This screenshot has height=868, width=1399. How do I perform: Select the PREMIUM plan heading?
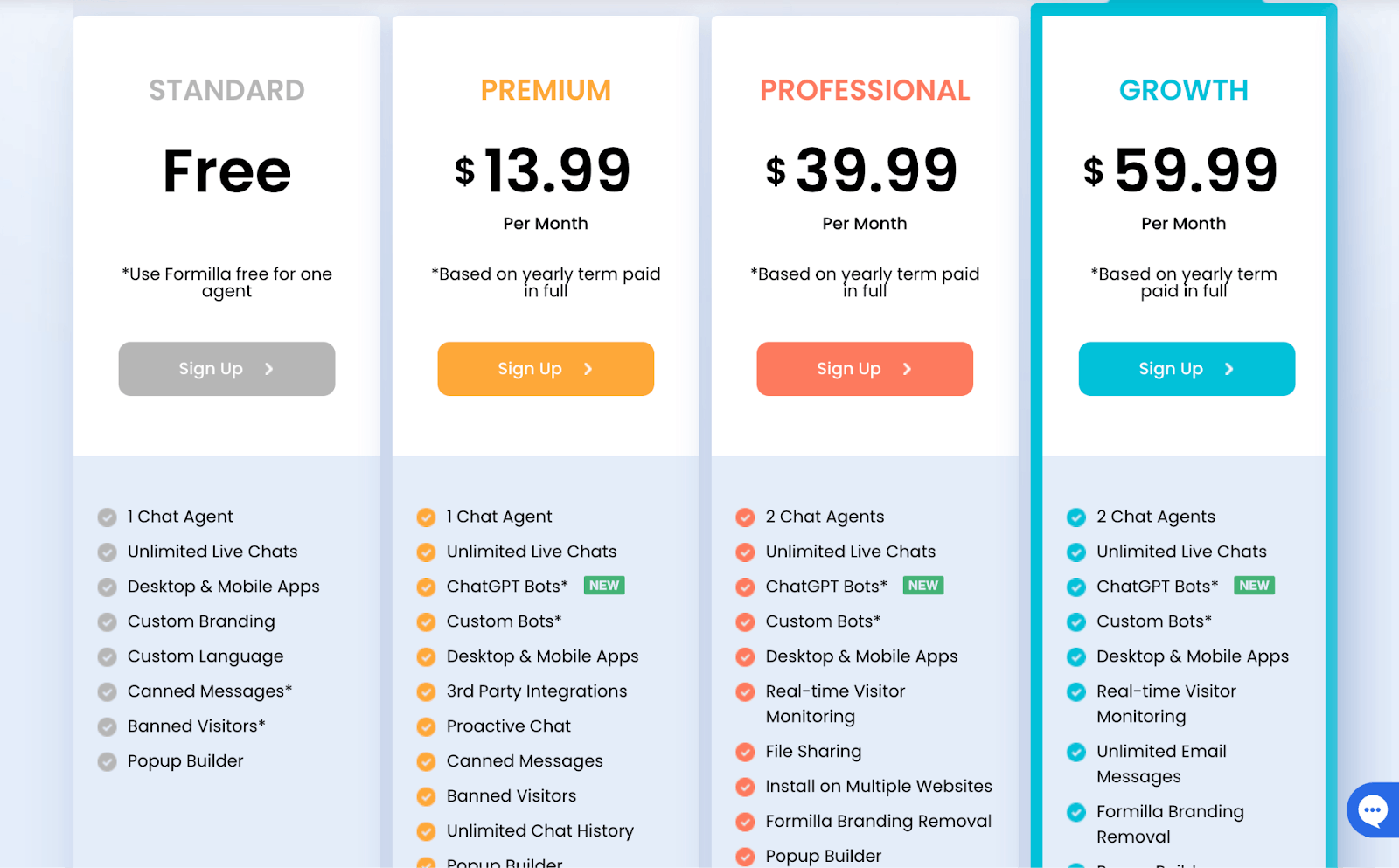[546, 90]
